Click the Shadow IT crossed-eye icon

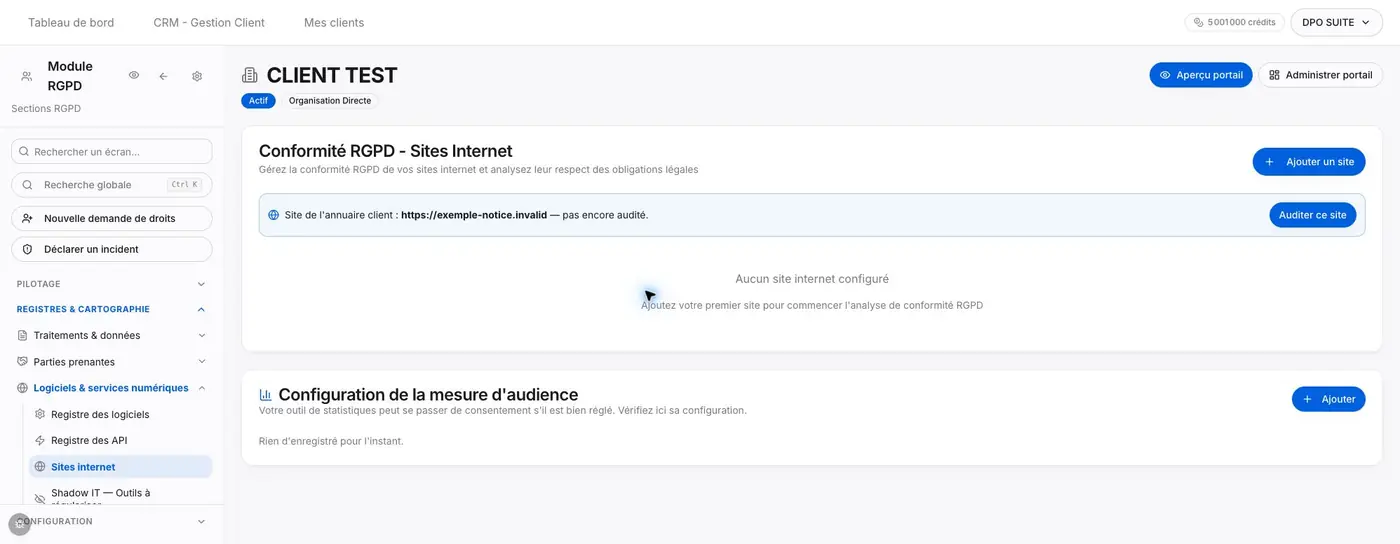tap(40, 497)
